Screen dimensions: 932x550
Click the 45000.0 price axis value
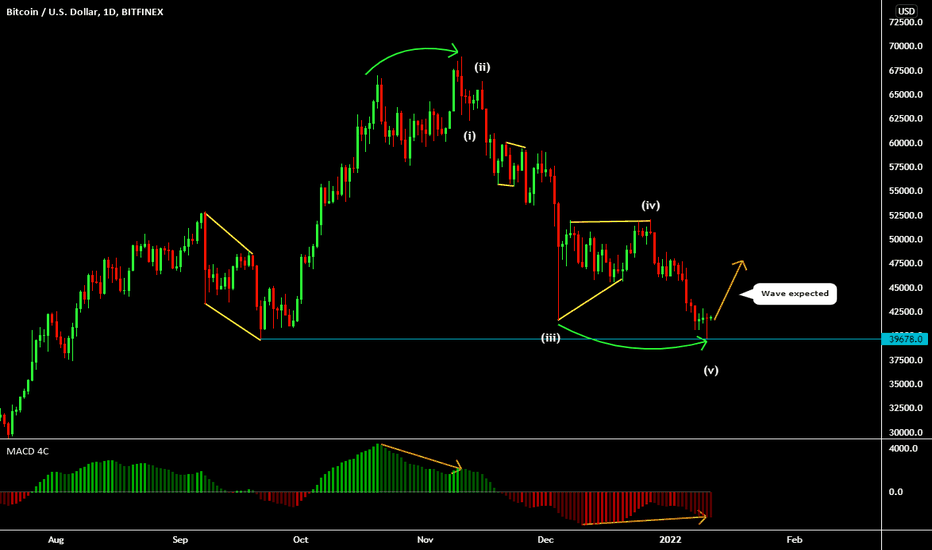[x=906, y=288]
